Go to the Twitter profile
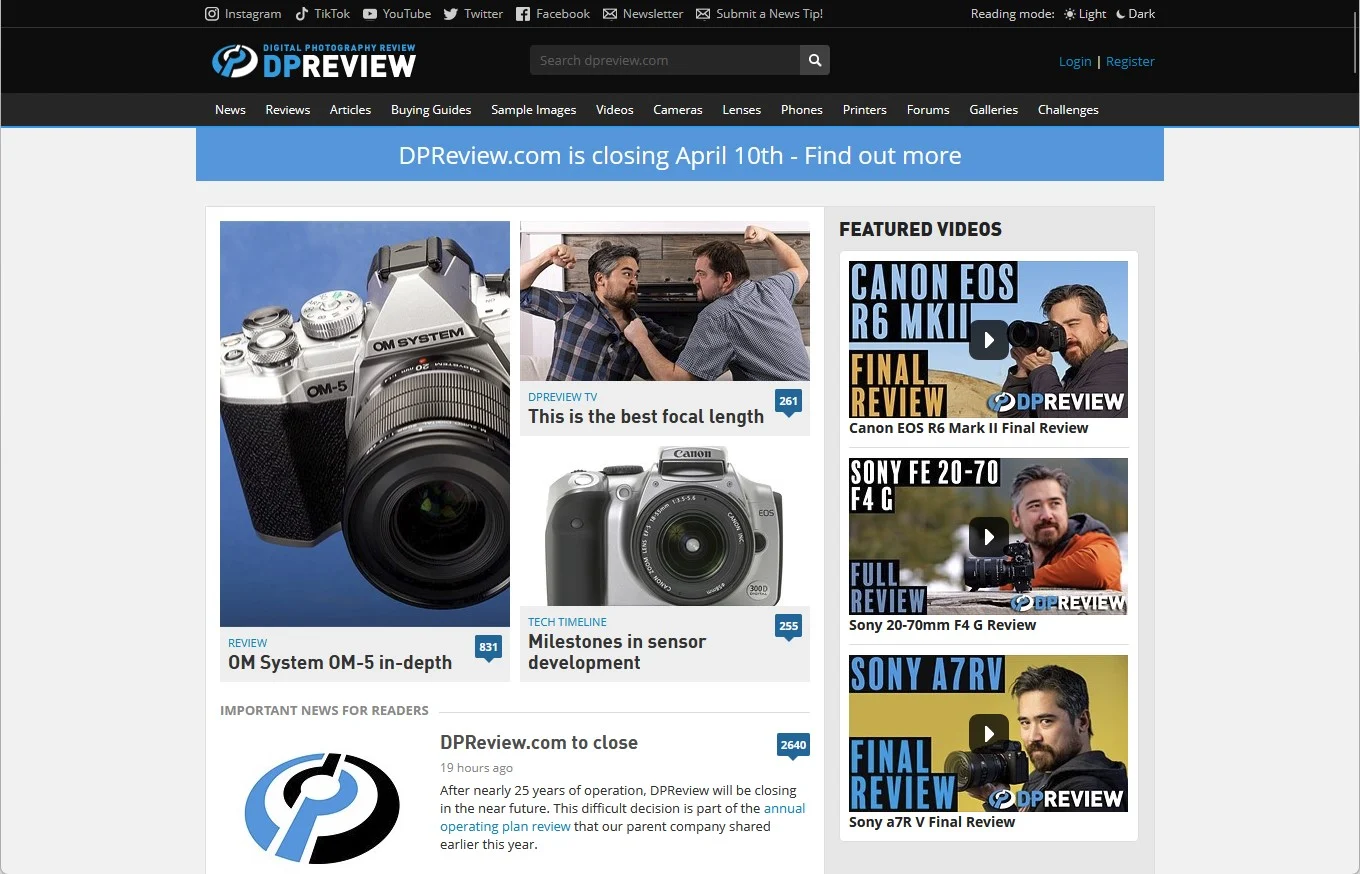Screen dimensions: 1360x874 (473, 14)
